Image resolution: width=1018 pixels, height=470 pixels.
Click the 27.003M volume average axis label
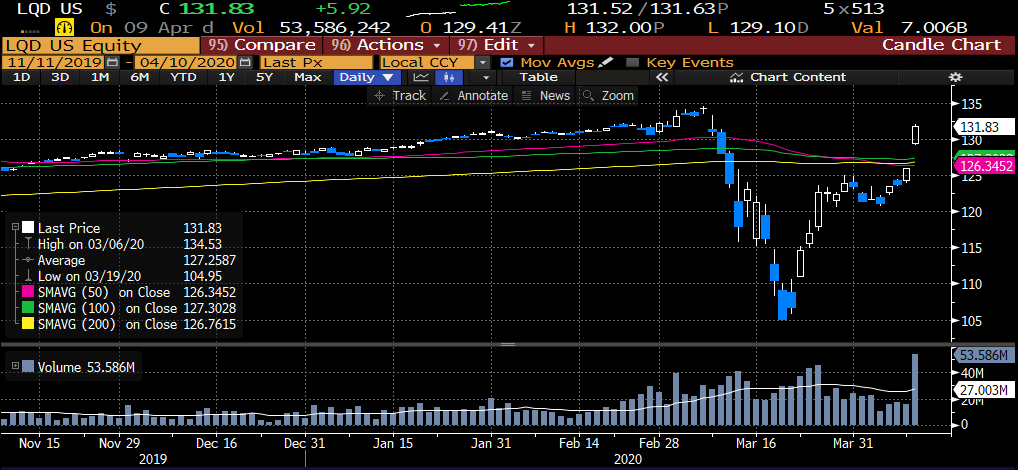point(985,390)
